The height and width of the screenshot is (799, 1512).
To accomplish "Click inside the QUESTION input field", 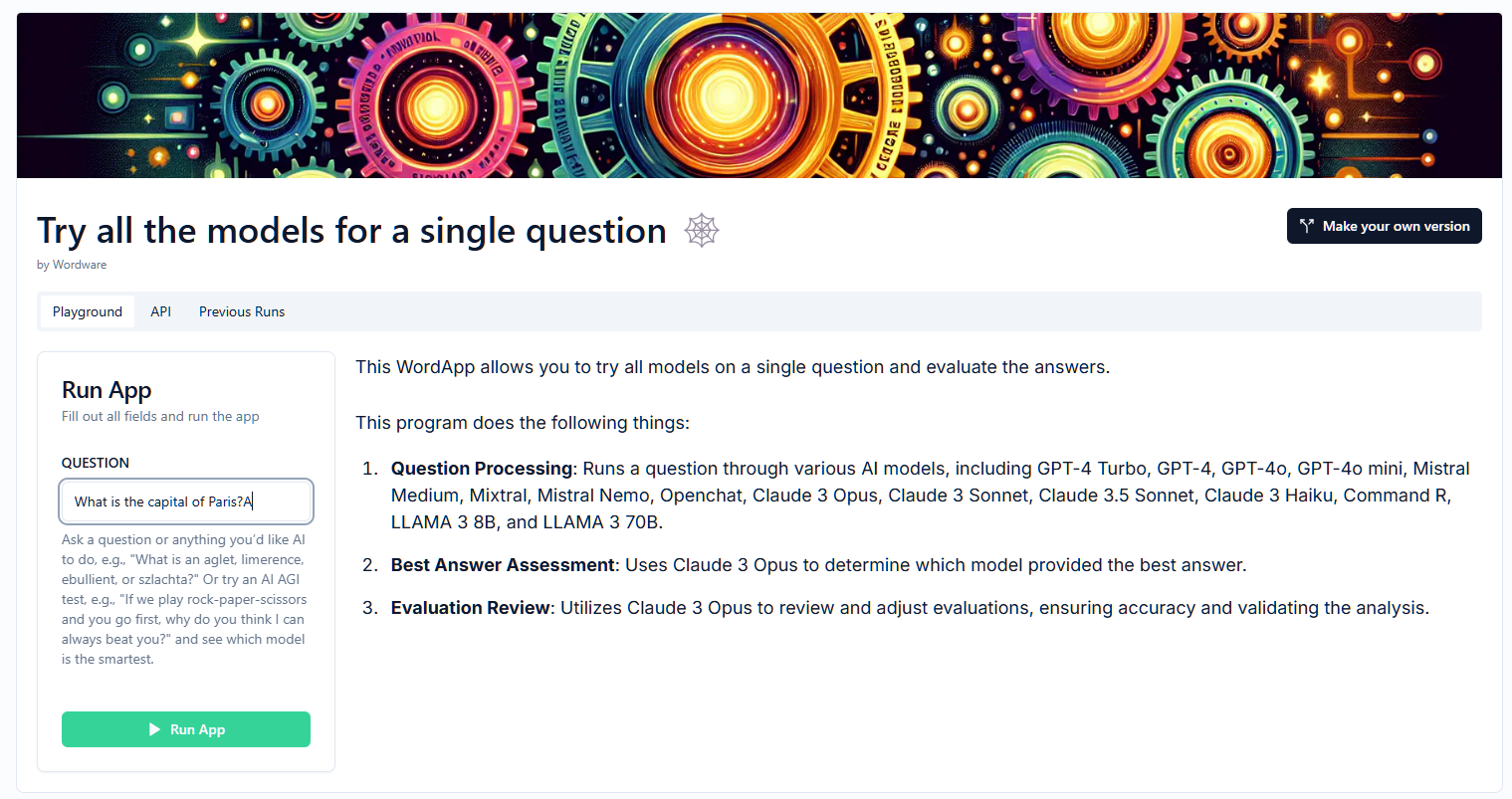I will coord(185,501).
